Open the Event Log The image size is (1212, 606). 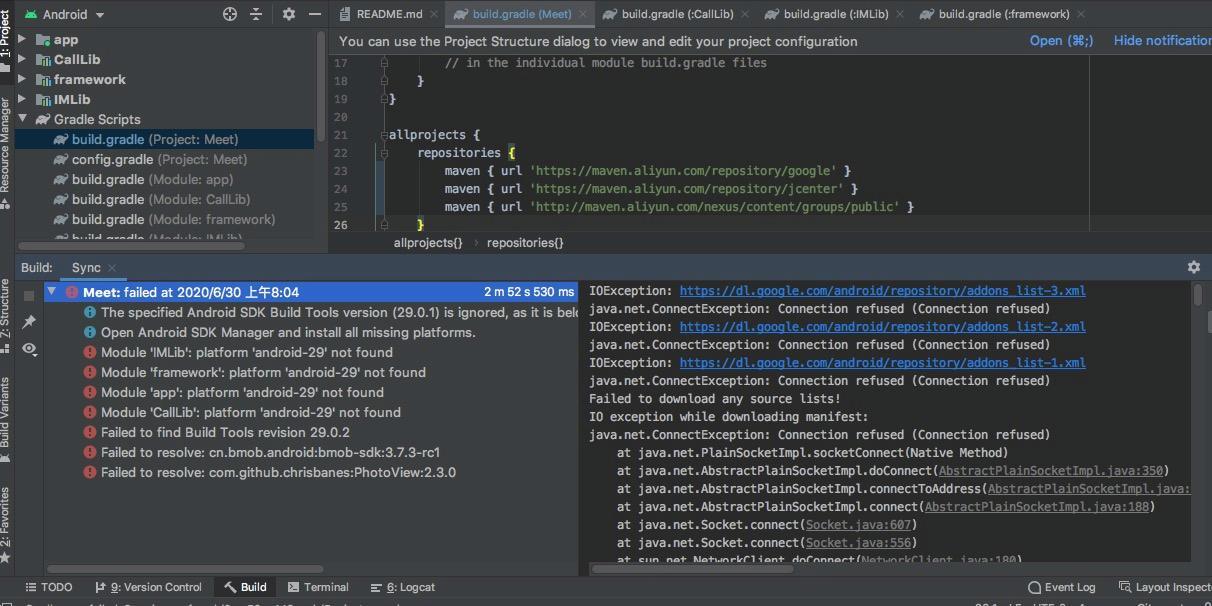point(1062,587)
